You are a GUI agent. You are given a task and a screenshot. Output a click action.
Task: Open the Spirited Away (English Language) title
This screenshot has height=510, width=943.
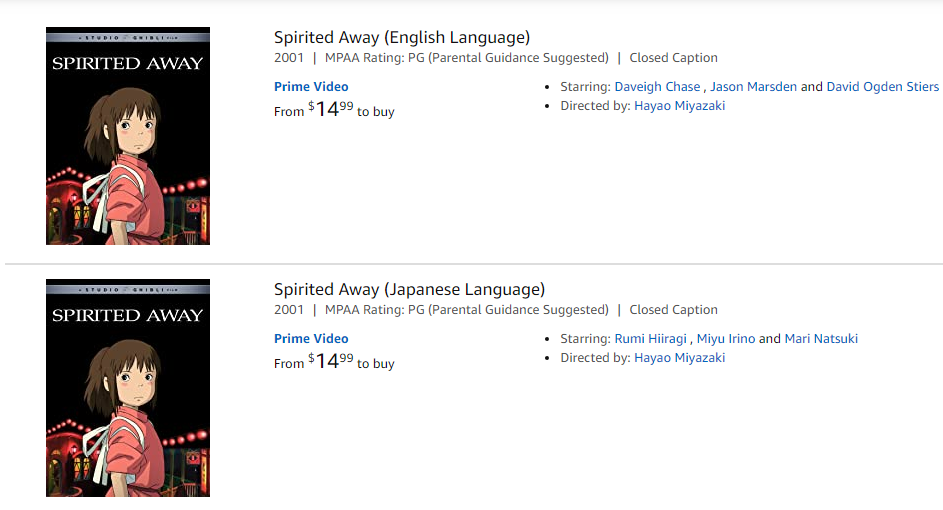[402, 37]
